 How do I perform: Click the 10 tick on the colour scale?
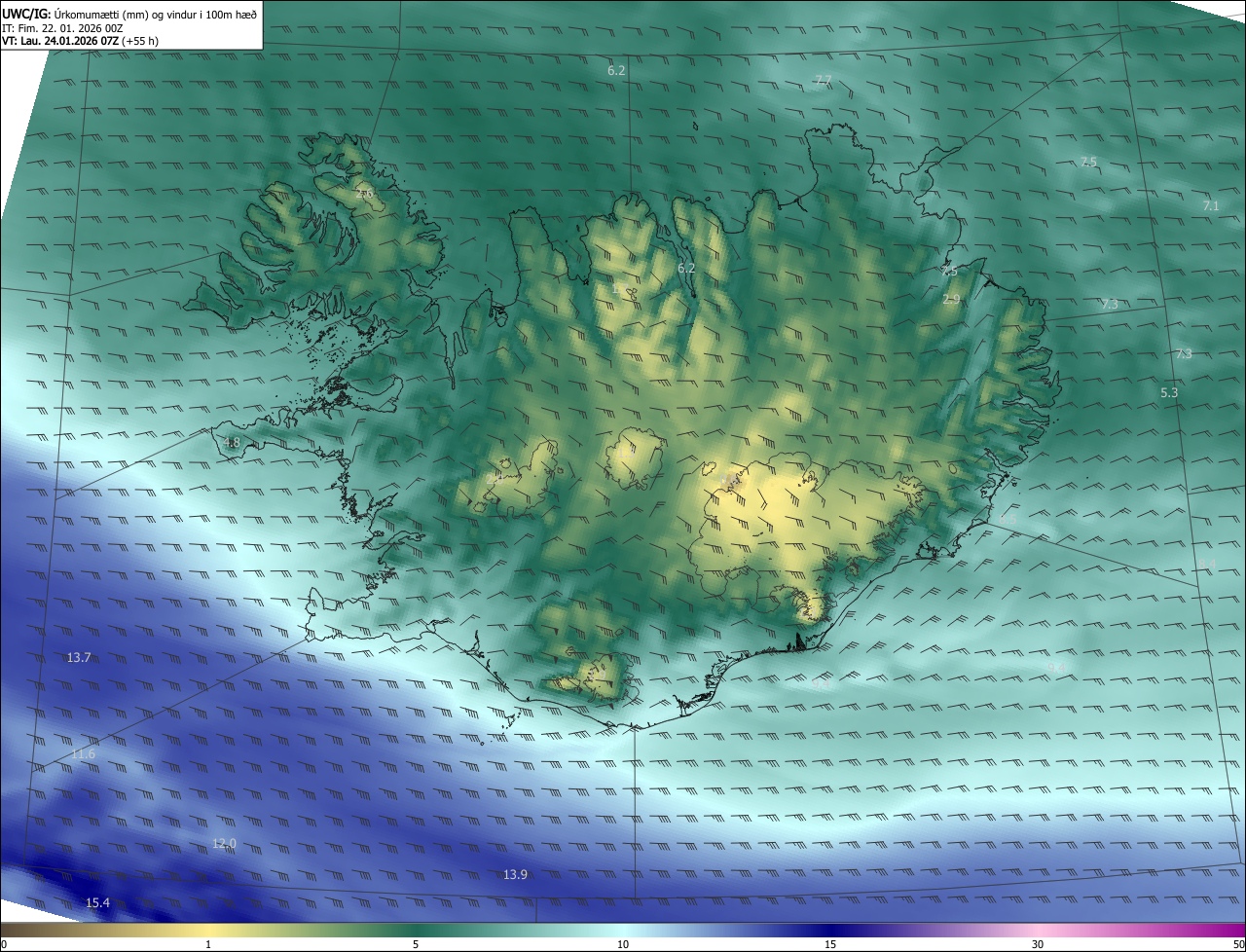click(x=623, y=944)
